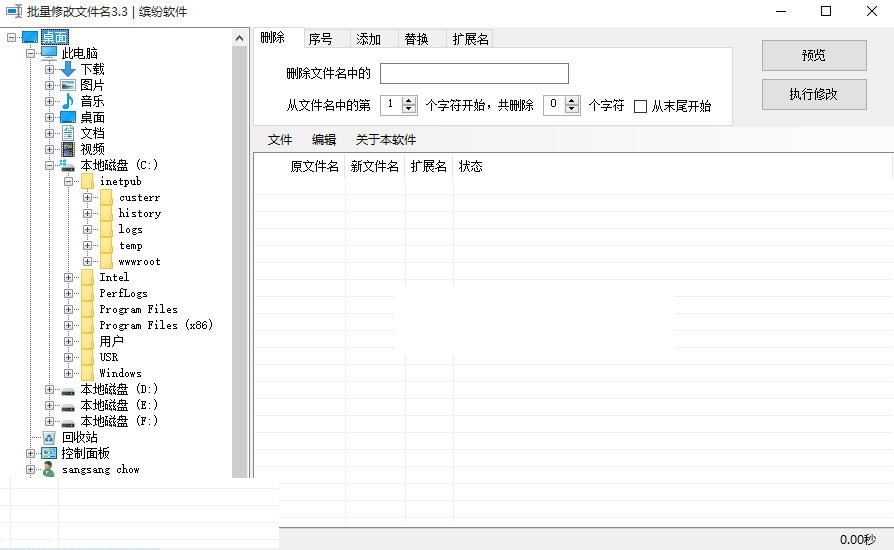The height and width of the screenshot is (550, 894).
Task: Click the PerfLogs folder icon
Action: pyautogui.click(x=87, y=294)
